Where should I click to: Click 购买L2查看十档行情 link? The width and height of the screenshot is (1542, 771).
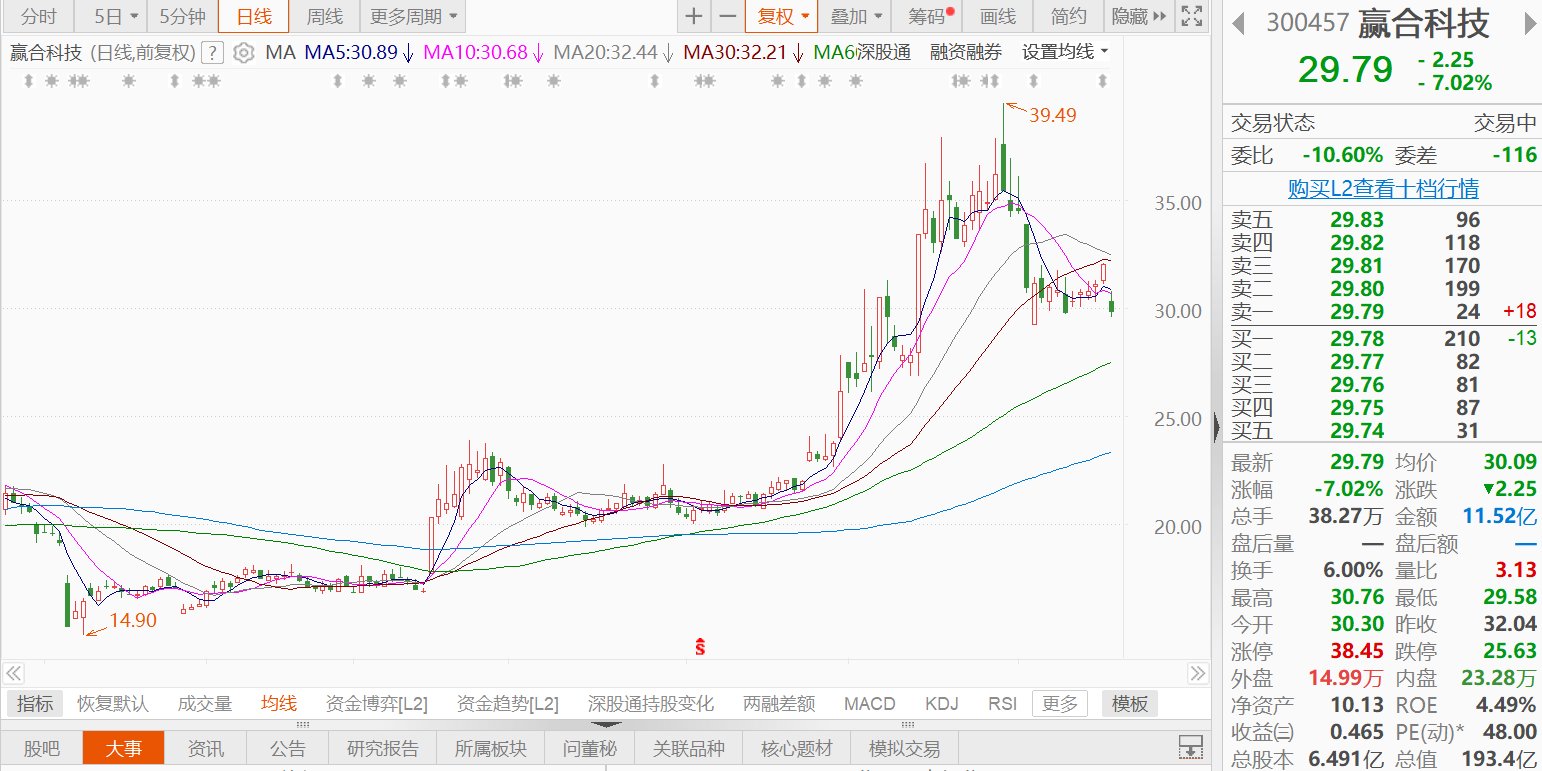[1383, 189]
